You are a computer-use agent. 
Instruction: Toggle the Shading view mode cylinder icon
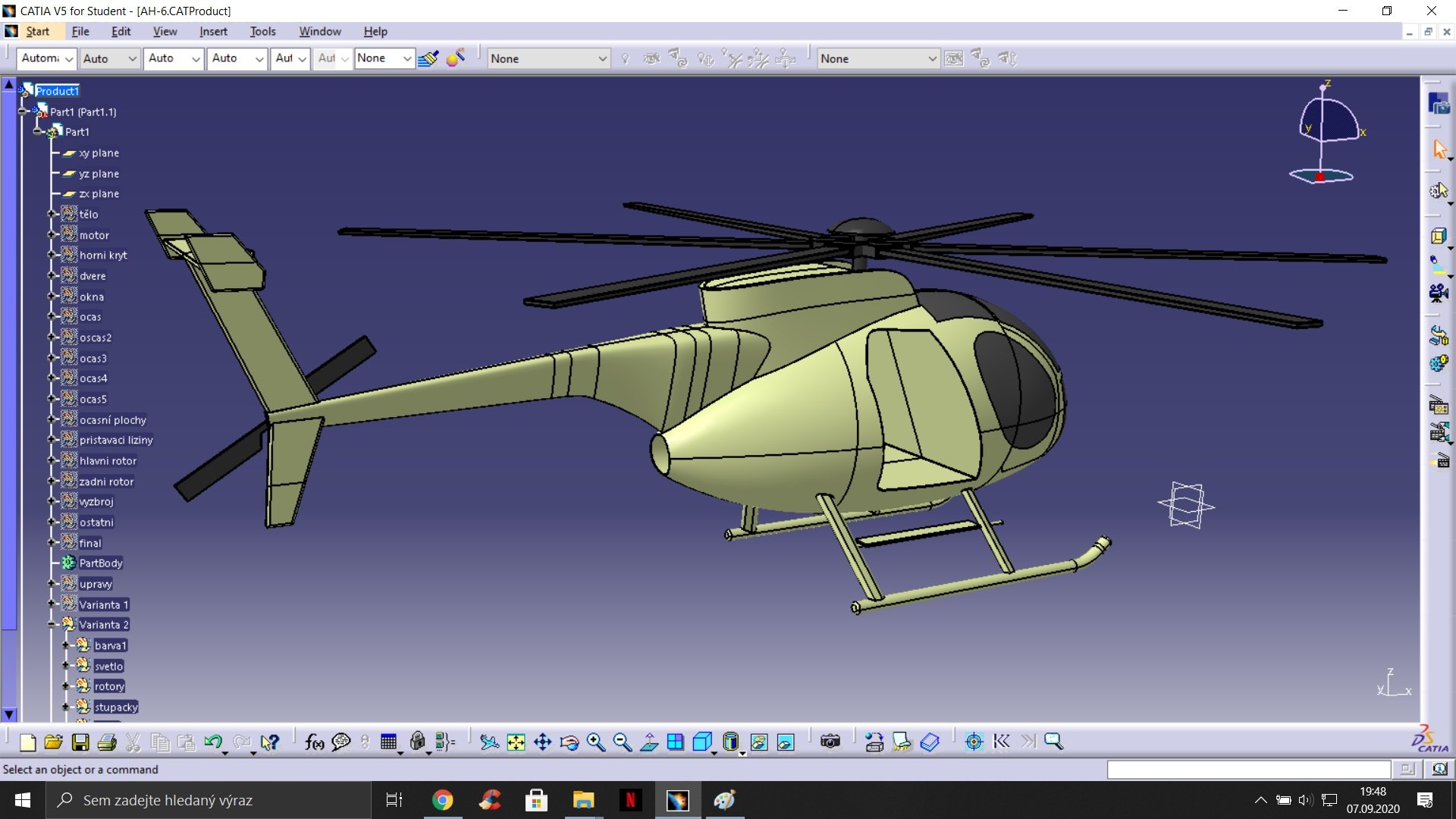[x=730, y=742]
